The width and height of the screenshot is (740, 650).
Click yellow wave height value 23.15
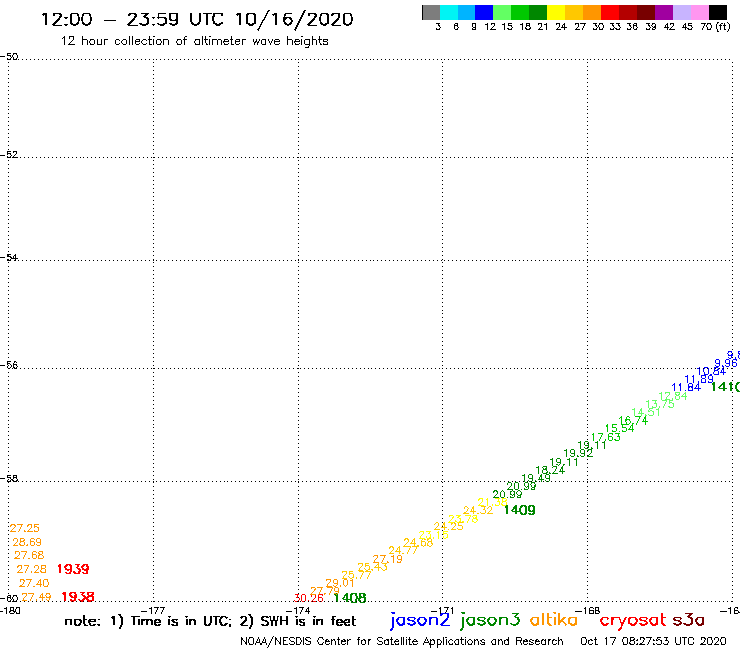click(x=434, y=535)
